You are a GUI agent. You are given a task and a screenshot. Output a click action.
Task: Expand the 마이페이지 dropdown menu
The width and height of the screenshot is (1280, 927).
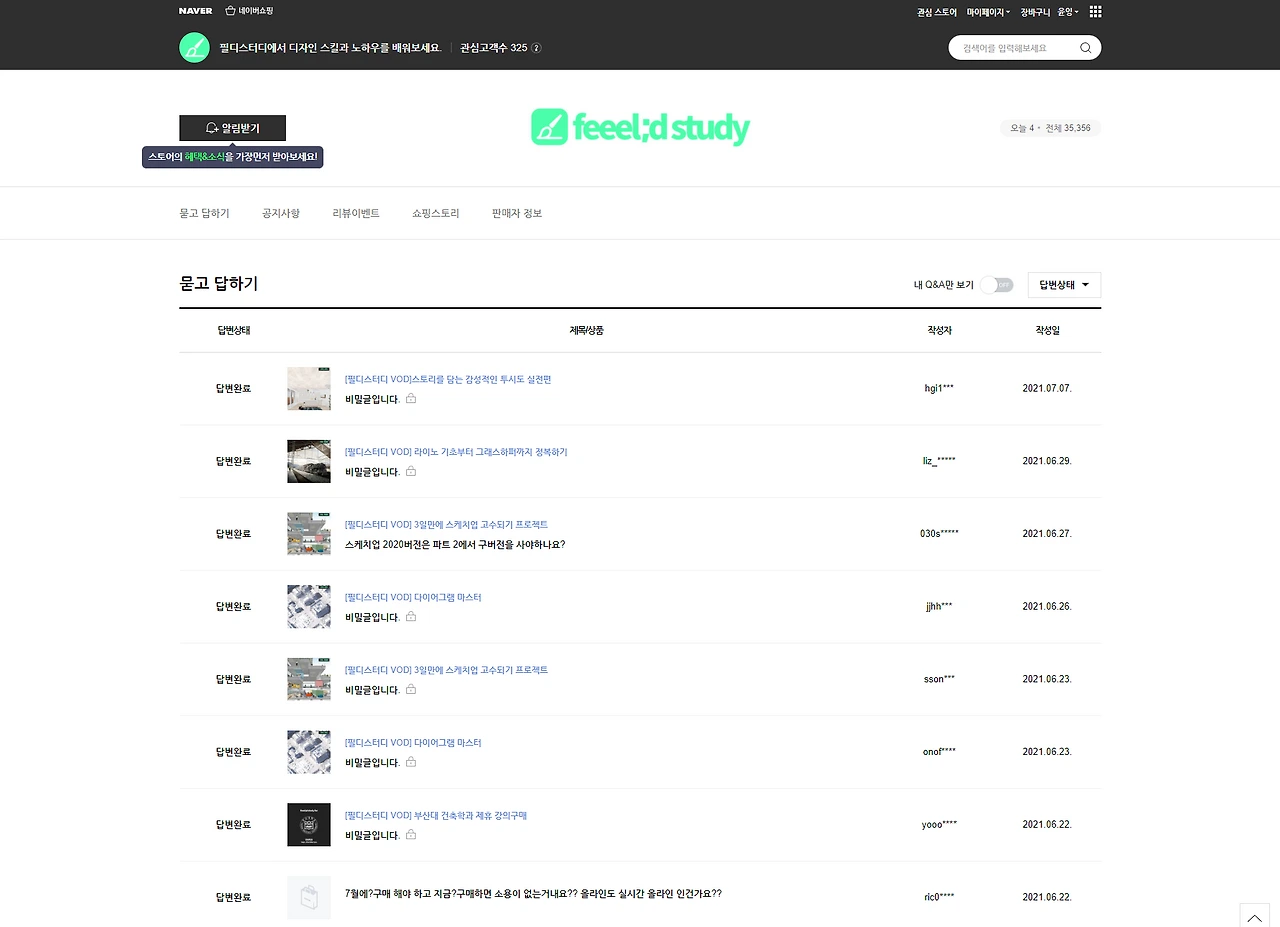pyautogui.click(x=986, y=10)
